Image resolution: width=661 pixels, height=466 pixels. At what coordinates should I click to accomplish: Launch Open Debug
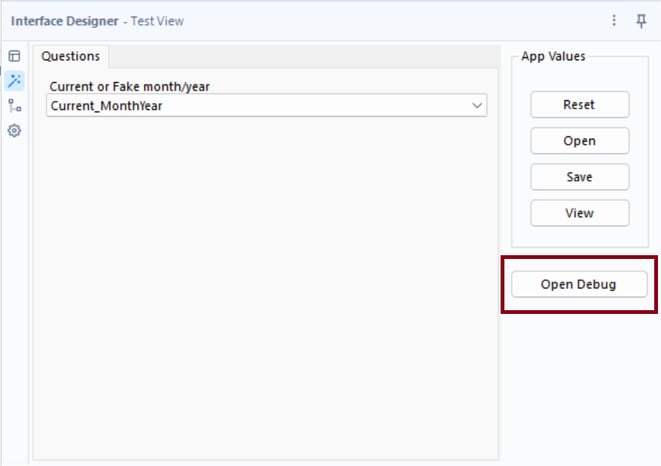(x=579, y=284)
